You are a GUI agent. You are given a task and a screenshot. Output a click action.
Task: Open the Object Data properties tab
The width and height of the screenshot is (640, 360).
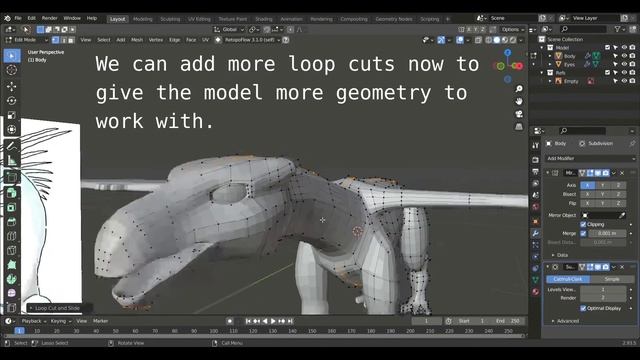[536, 280]
